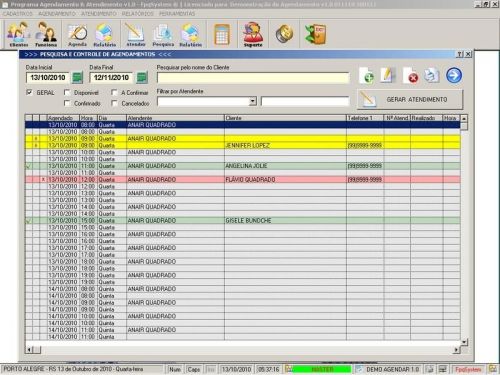Click the Pesquisar pelo nome do Cliente field
The width and height of the screenshot is (500, 375).
coord(253,78)
